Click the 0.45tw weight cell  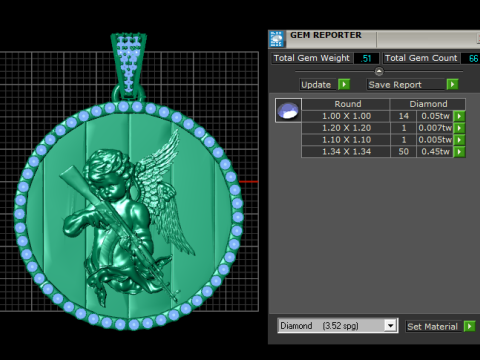point(435,152)
